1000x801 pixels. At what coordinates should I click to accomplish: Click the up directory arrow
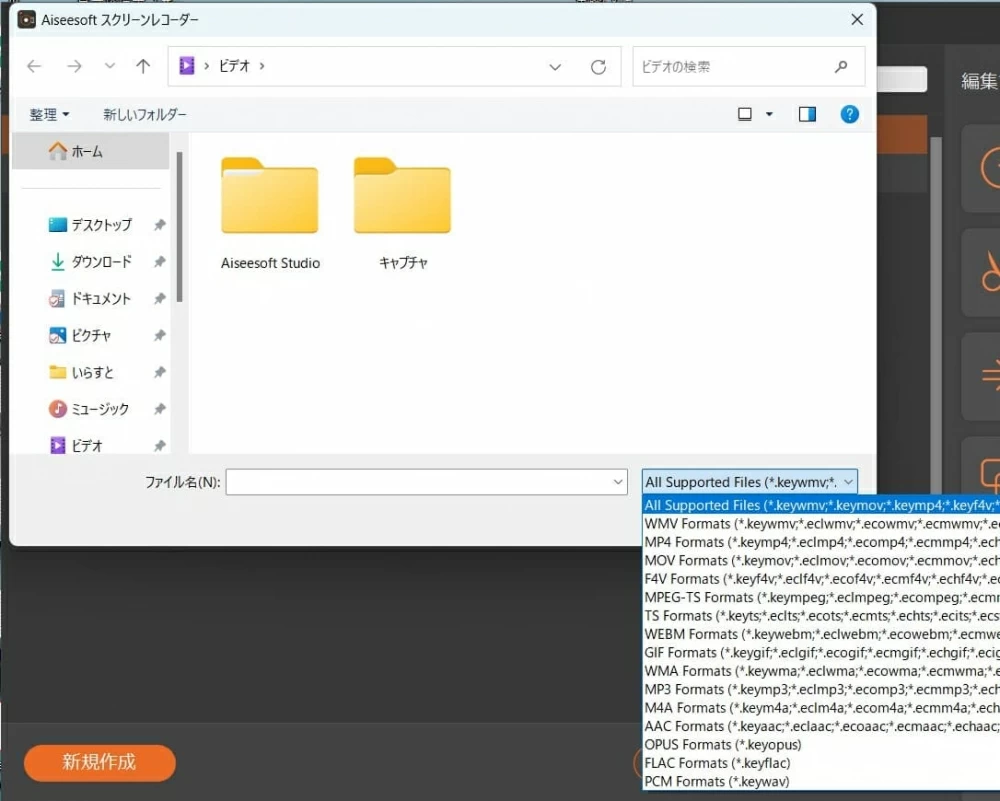[143, 67]
